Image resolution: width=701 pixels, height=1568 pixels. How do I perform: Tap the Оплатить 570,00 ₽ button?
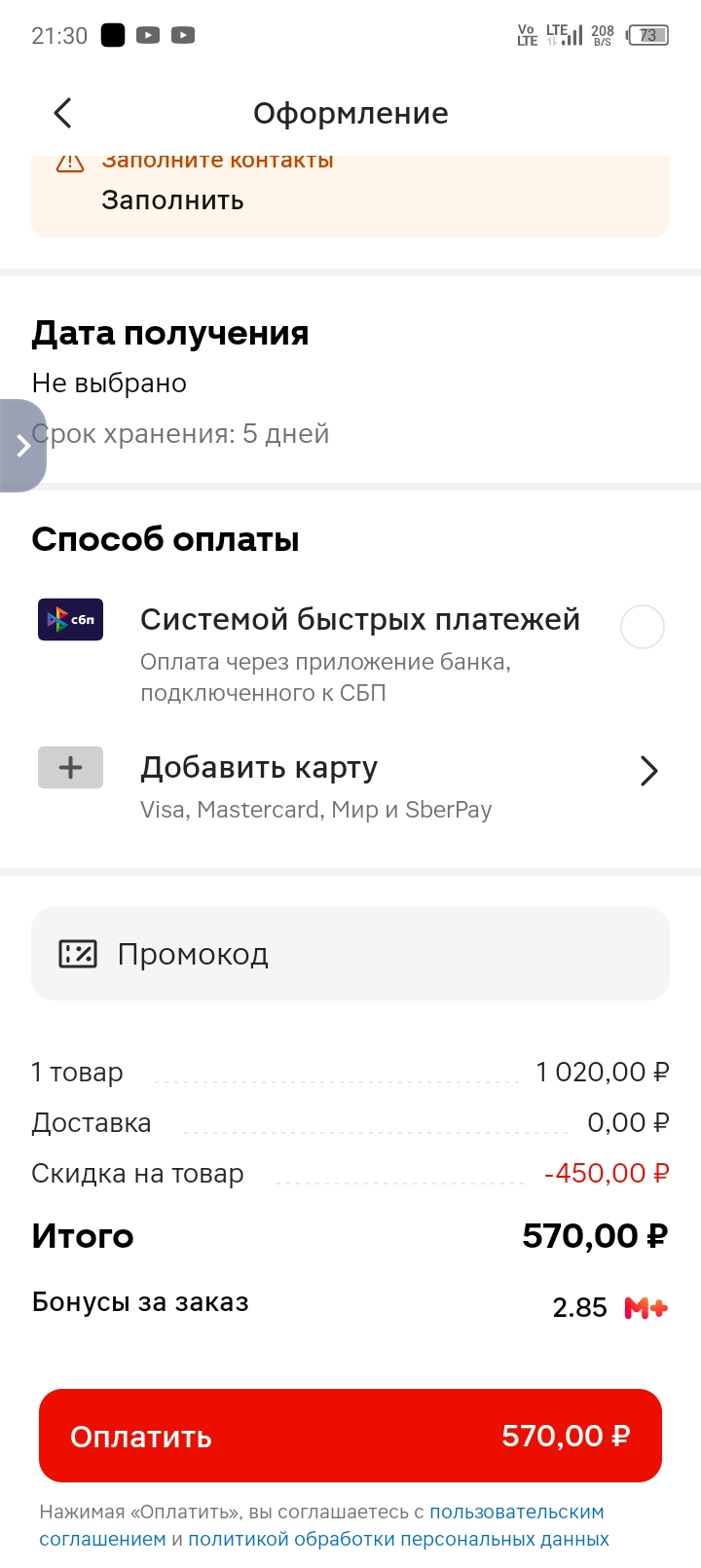(x=350, y=1436)
